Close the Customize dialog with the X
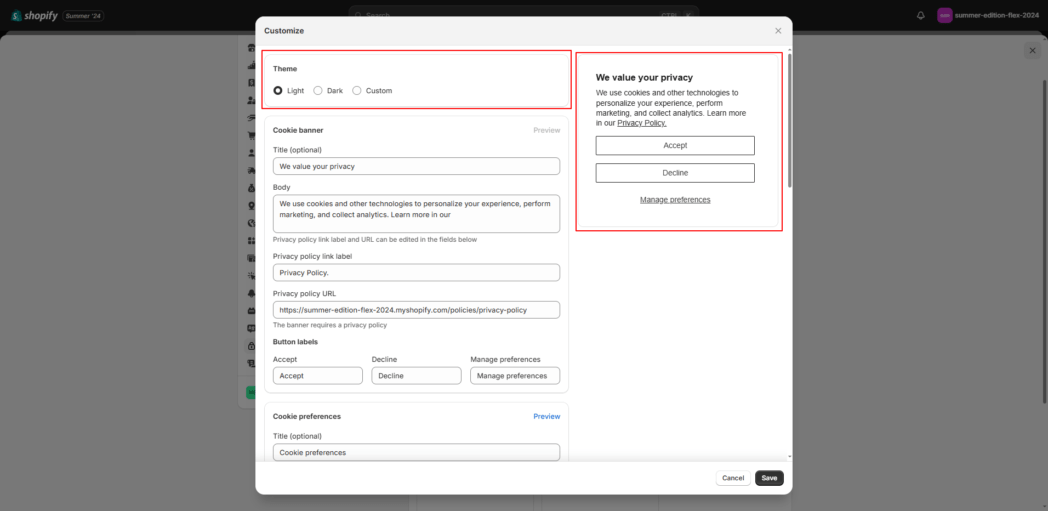Screen dimensions: 1048x511 (x=778, y=31)
